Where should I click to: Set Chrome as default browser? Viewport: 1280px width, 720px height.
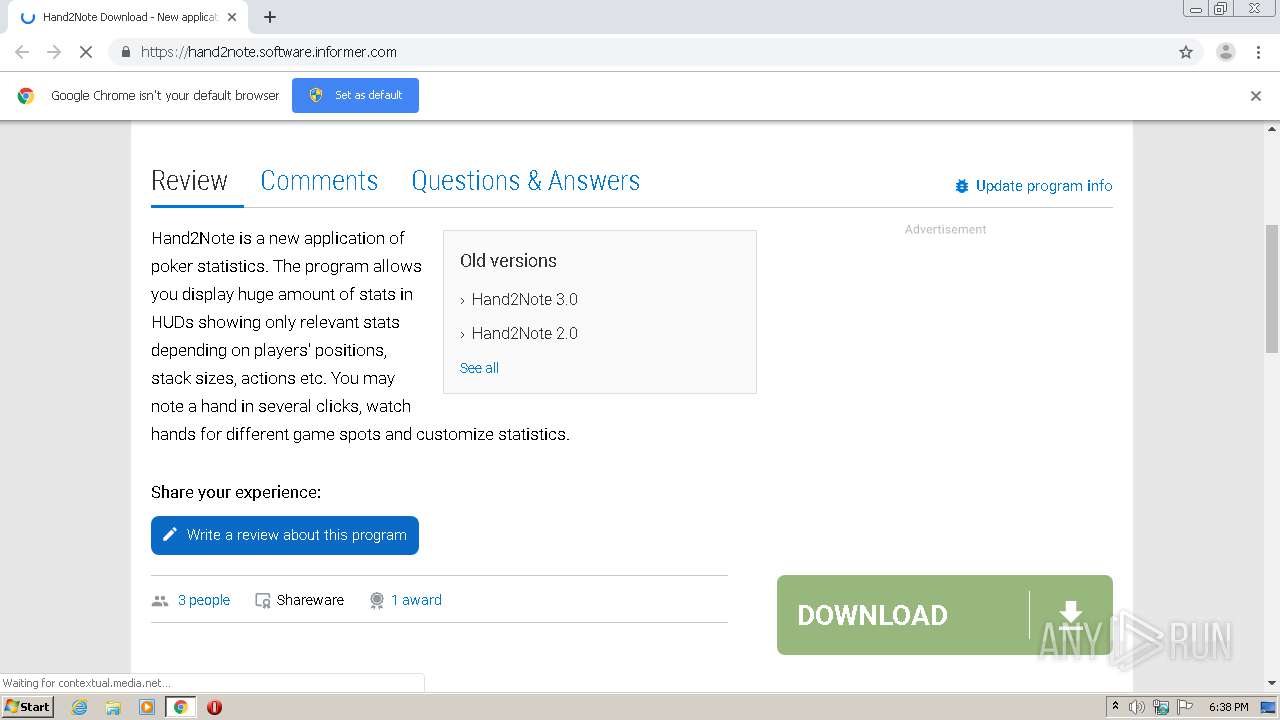(x=355, y=95)
